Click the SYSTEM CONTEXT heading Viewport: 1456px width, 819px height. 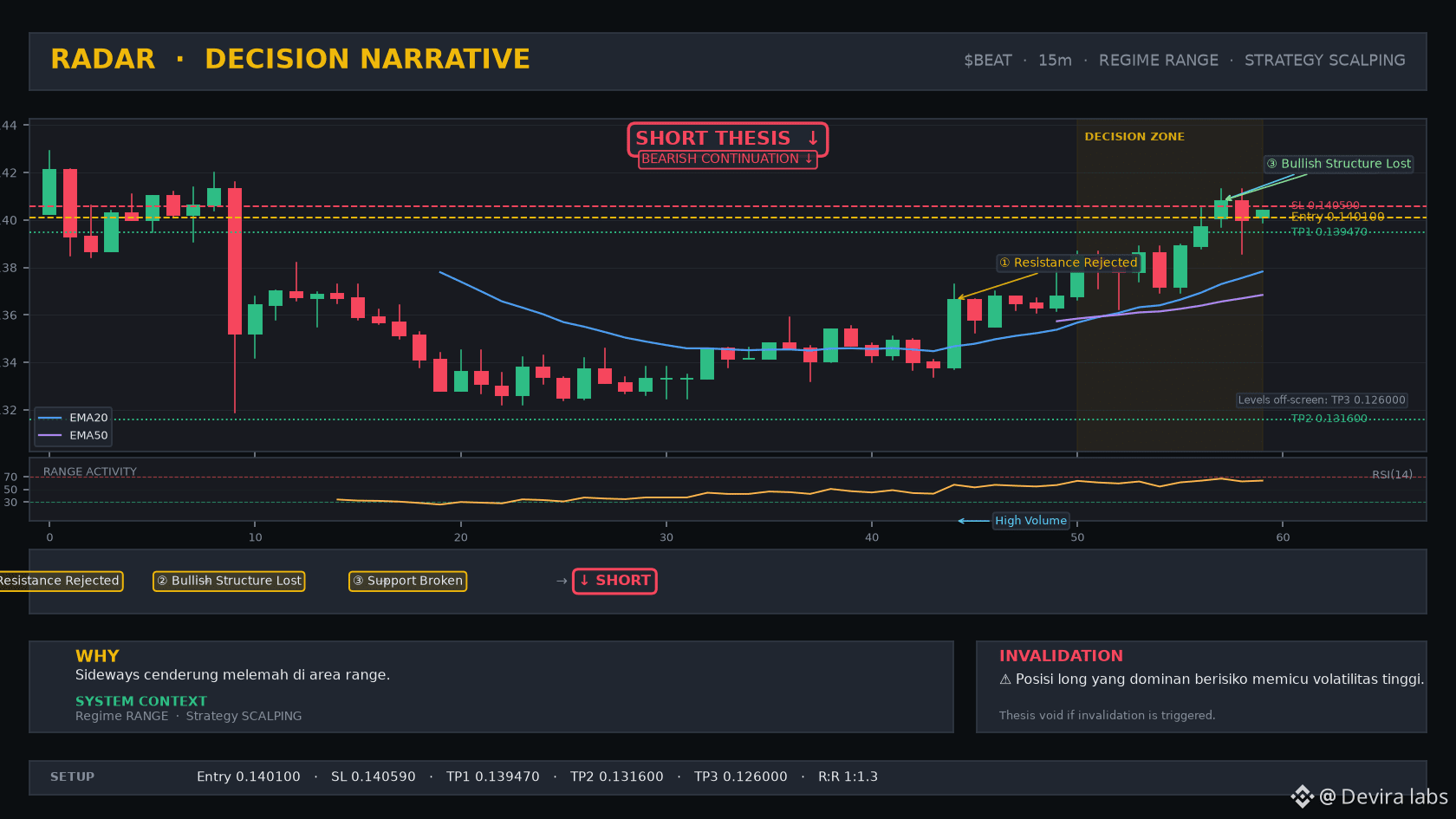tap(141, 701)
